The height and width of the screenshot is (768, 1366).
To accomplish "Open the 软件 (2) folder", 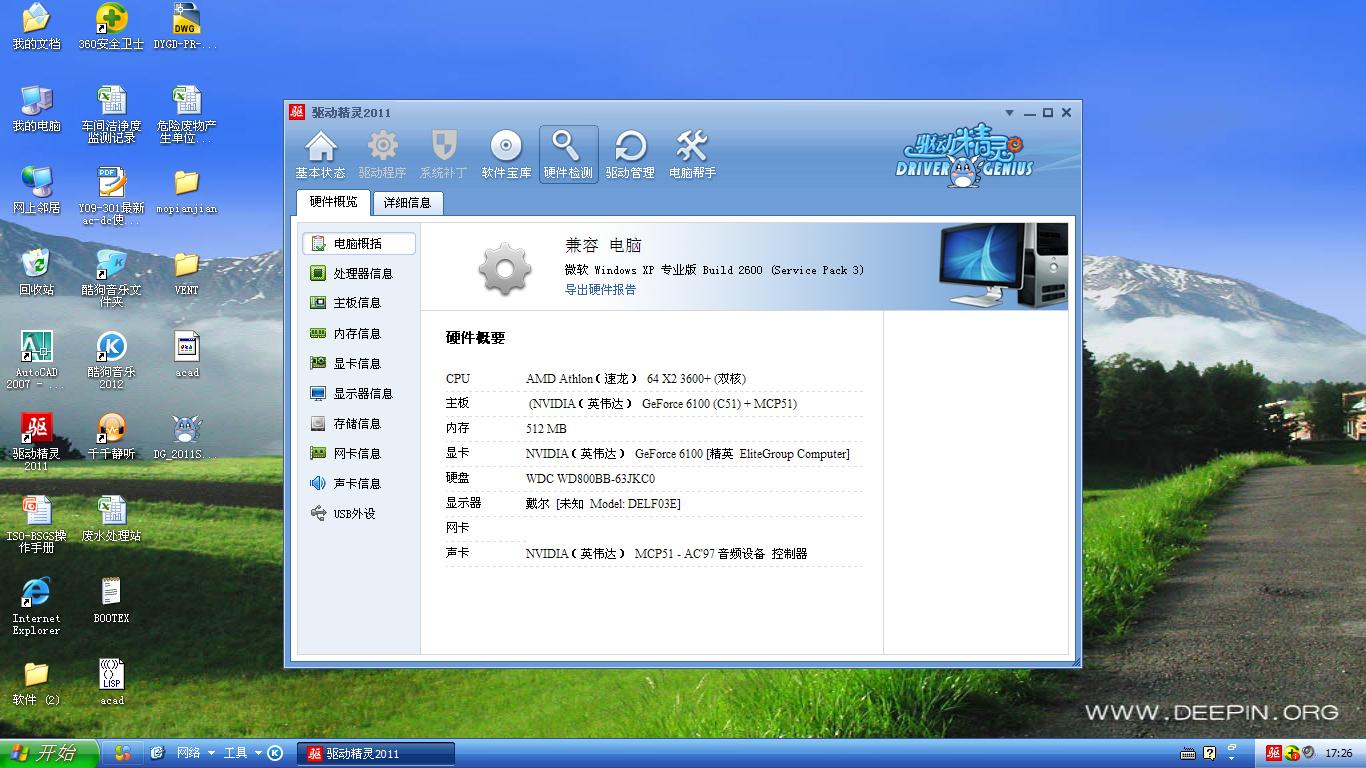I will pyautogui.click(x=36, y=683).
